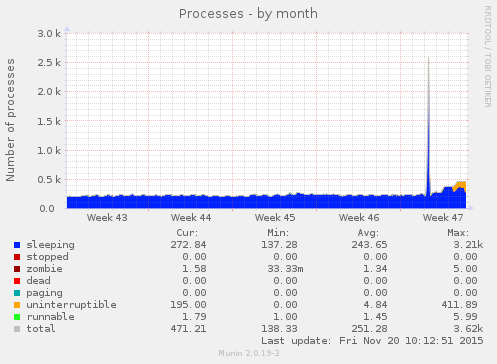Click the '3.0 k' y-axis label

click(x=49, y=33)
